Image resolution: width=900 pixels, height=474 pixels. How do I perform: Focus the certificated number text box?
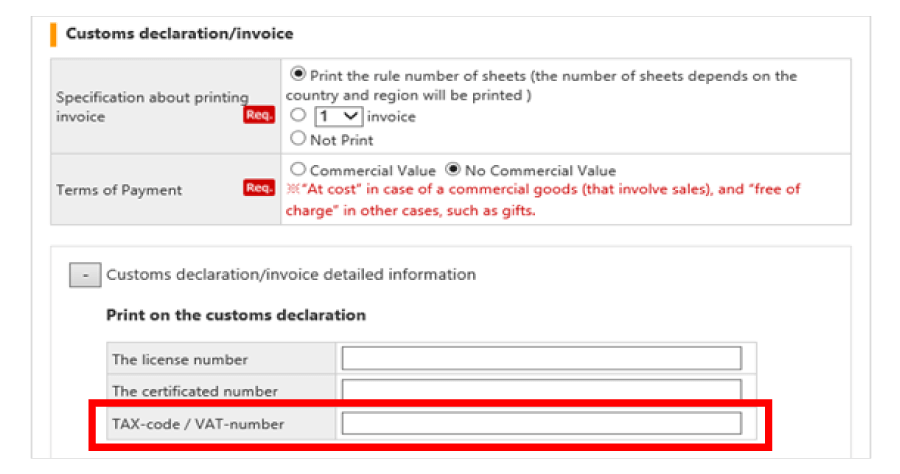[541, 390]
